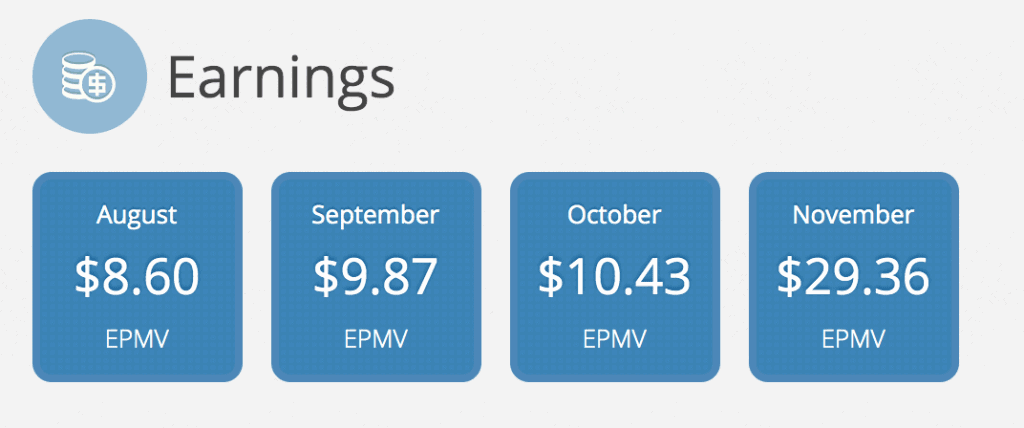Click the EPMV label under October
Viewport: 1024px width, 428px height.
click(615, 338)
